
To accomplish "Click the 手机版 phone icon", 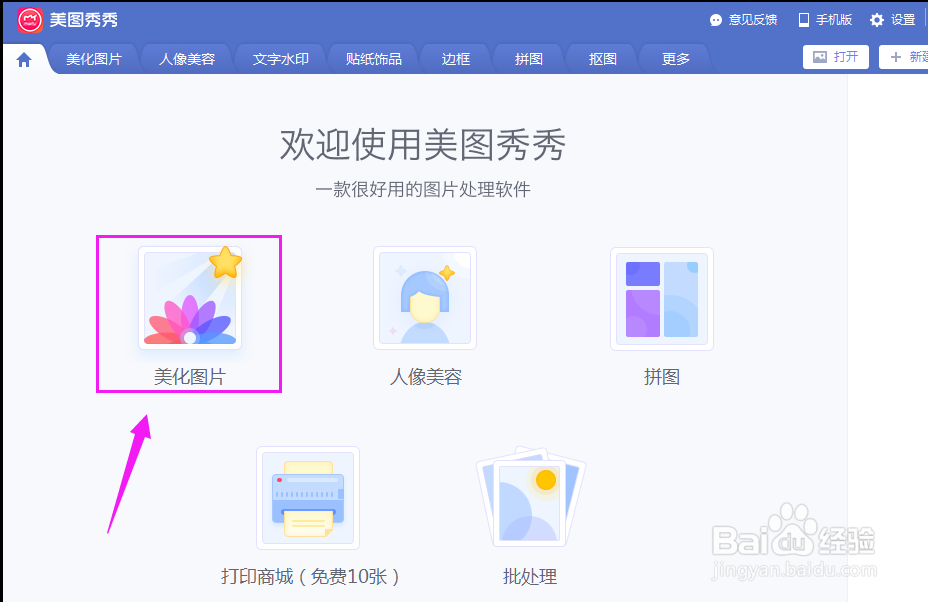I will 804,20.
